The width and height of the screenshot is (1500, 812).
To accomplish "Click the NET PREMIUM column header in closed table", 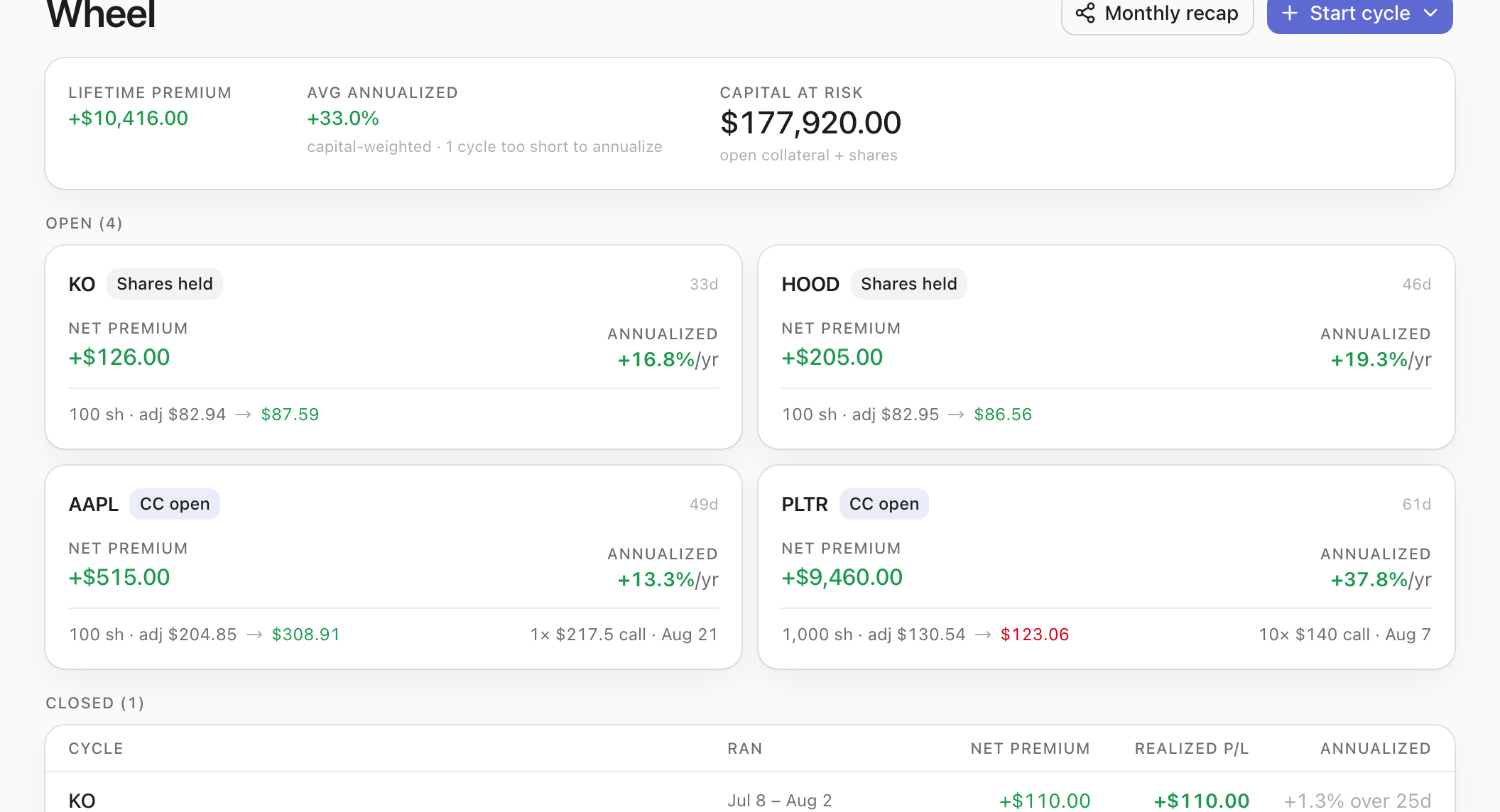I will (x=1030, y=749).
